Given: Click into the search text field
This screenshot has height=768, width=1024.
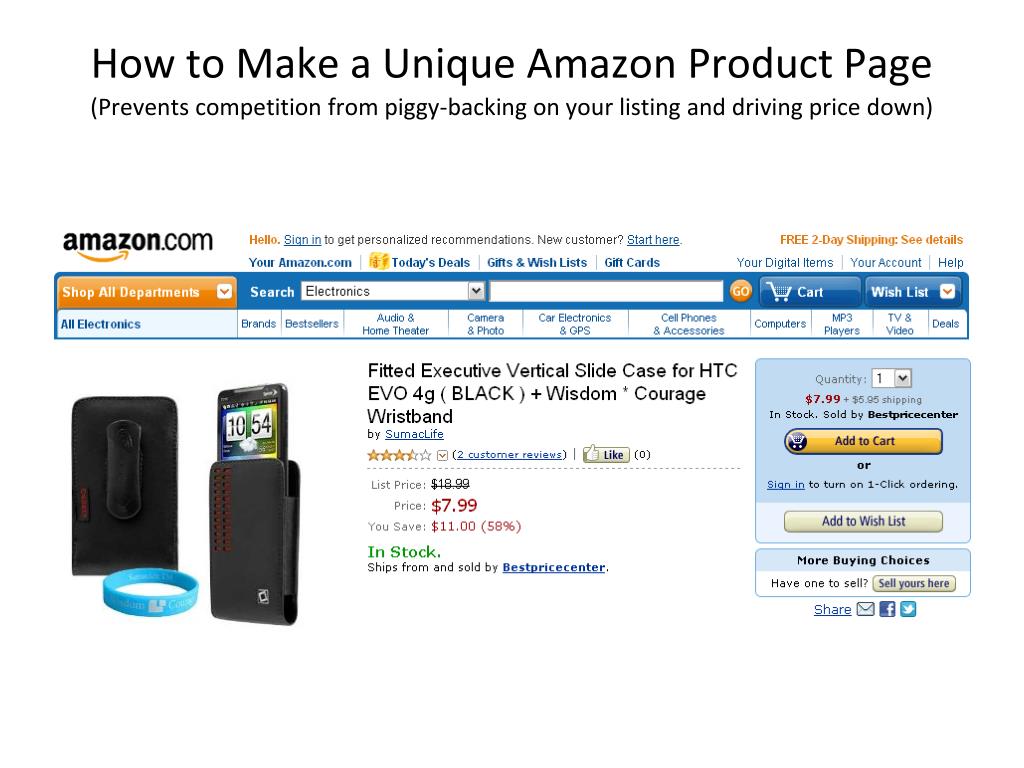Looking at the screenshot, I should (x=606, y=291).
